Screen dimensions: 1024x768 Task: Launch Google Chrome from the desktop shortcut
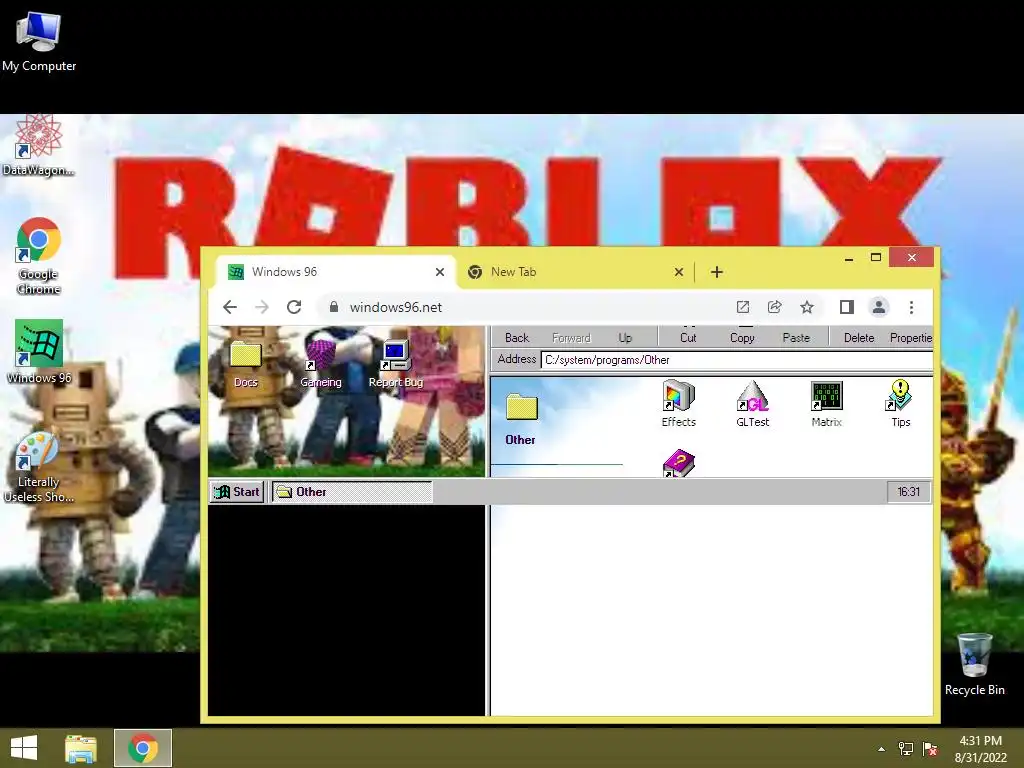coord(39,256)
